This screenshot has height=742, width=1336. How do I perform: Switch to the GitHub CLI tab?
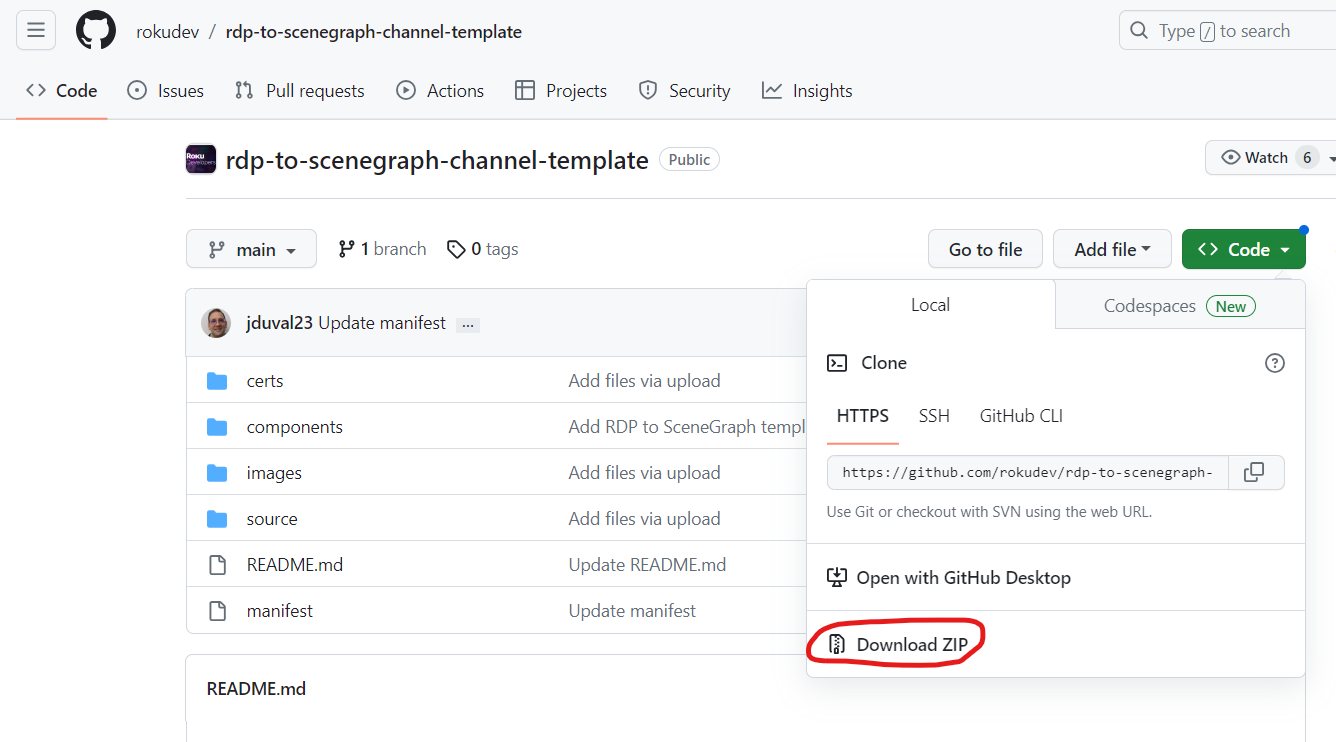(1020, 416)
